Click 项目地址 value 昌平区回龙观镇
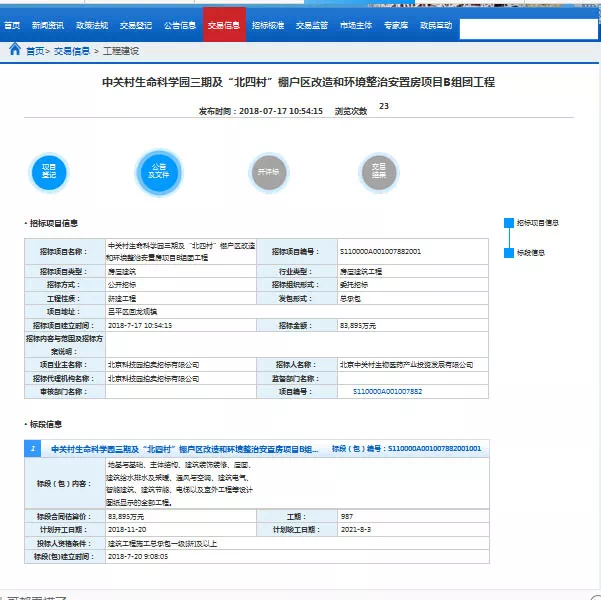This screenshot has width=601, height=600. coord(132,312)
